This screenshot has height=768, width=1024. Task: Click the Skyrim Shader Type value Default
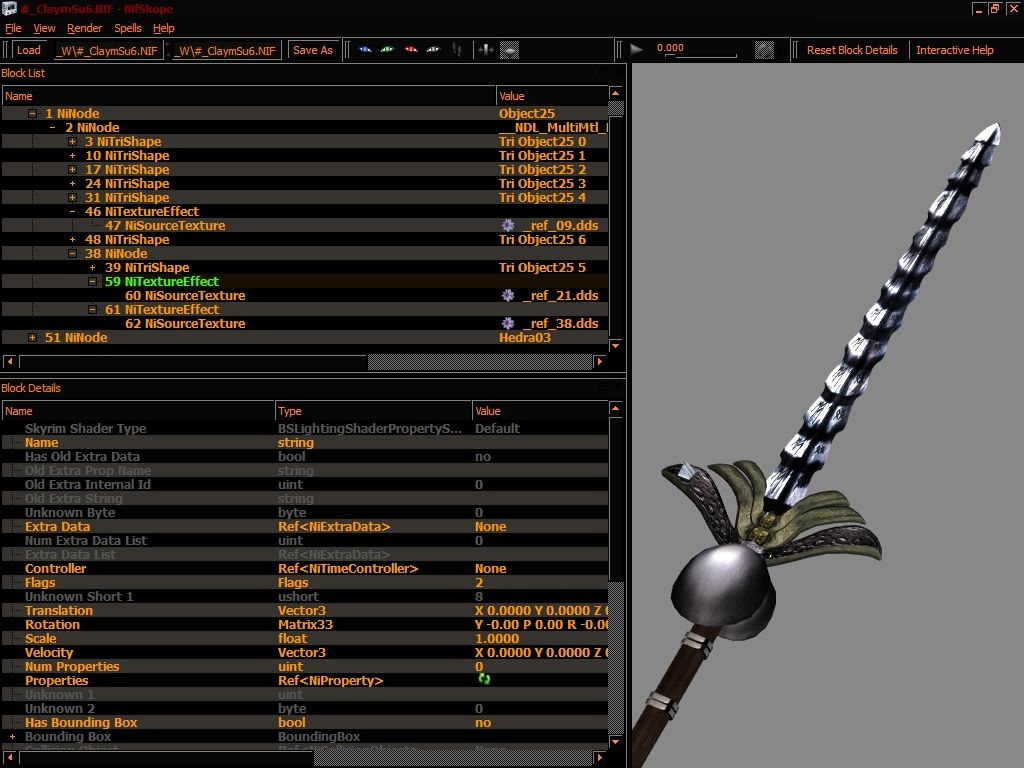coord(497,428)
